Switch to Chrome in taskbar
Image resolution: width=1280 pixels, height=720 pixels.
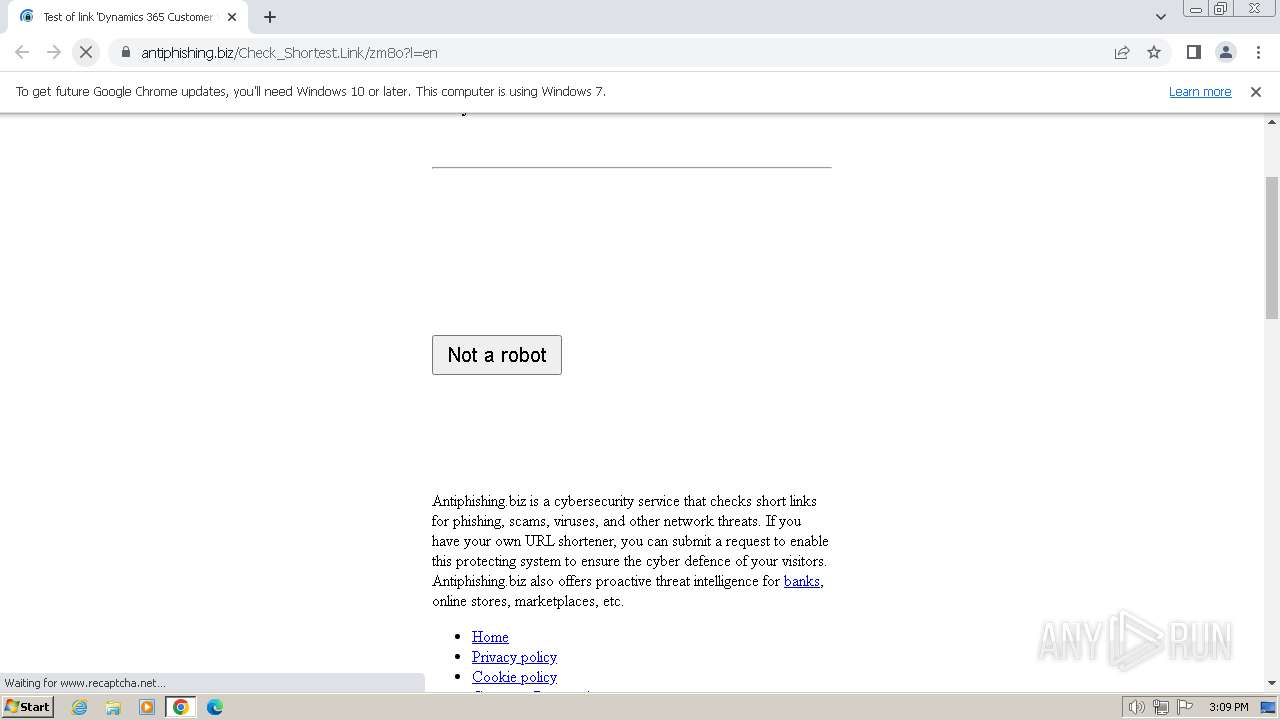pyautogui.click(x=181, y=707)
